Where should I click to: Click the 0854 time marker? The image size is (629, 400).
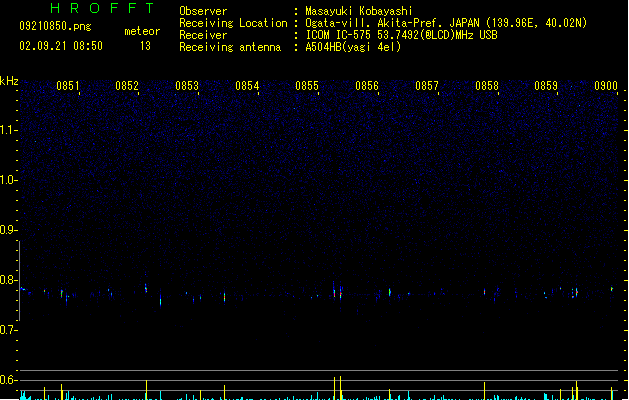(x=247, y=86)
